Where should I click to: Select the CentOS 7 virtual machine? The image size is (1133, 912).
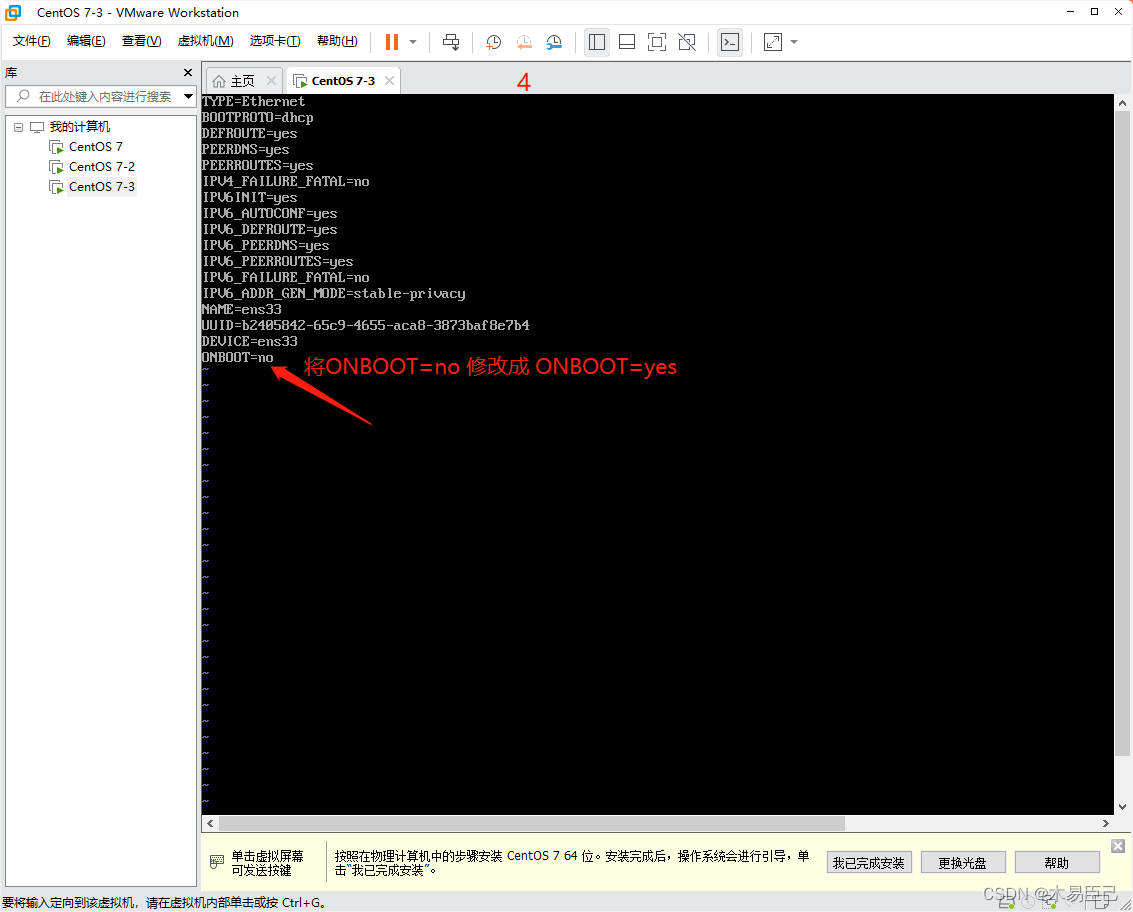[x=95, y=147]
